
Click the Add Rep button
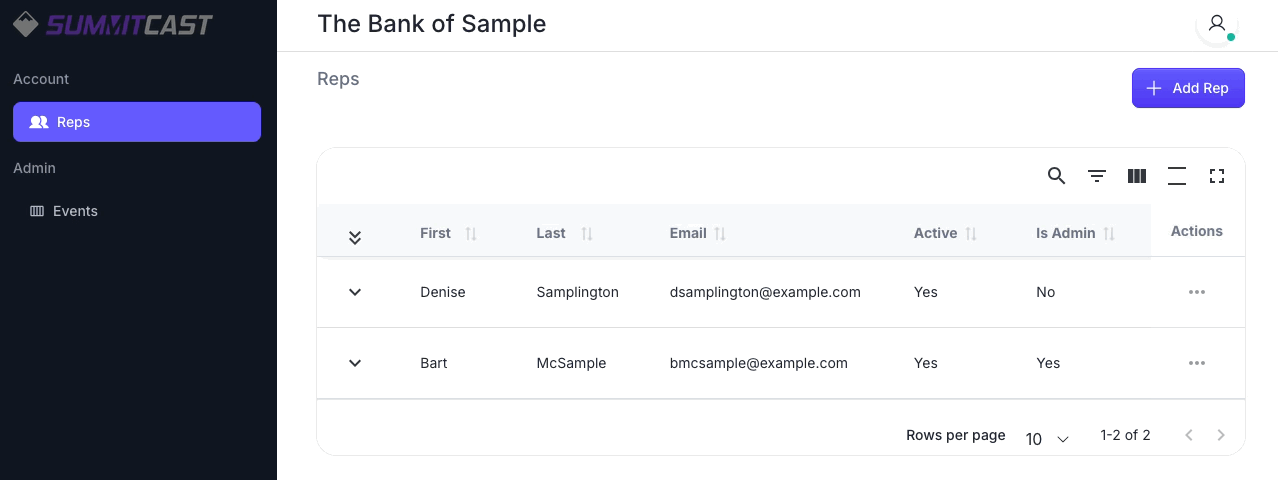1188,88
